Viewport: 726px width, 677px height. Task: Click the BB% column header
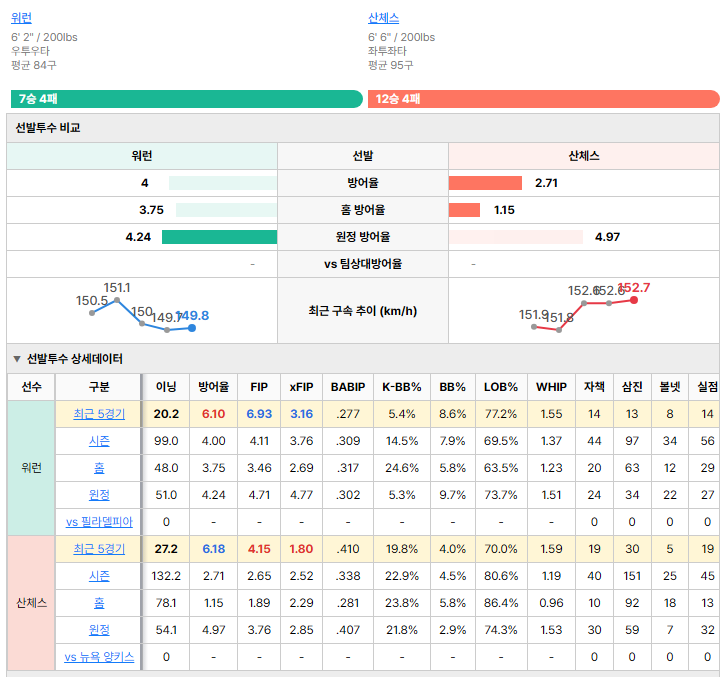click(453, 387)
